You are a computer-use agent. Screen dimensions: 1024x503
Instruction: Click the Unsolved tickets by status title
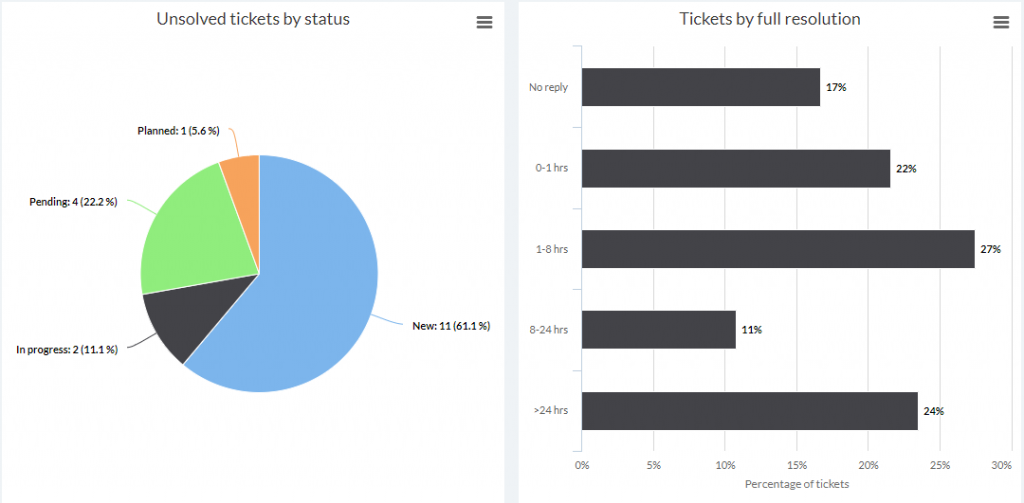[253, 19]
